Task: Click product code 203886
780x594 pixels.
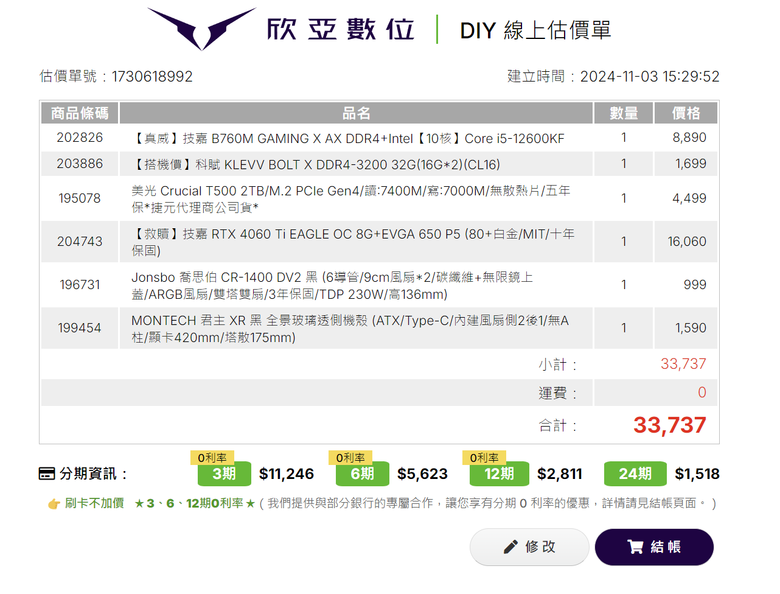Action: tap(80, 164)
